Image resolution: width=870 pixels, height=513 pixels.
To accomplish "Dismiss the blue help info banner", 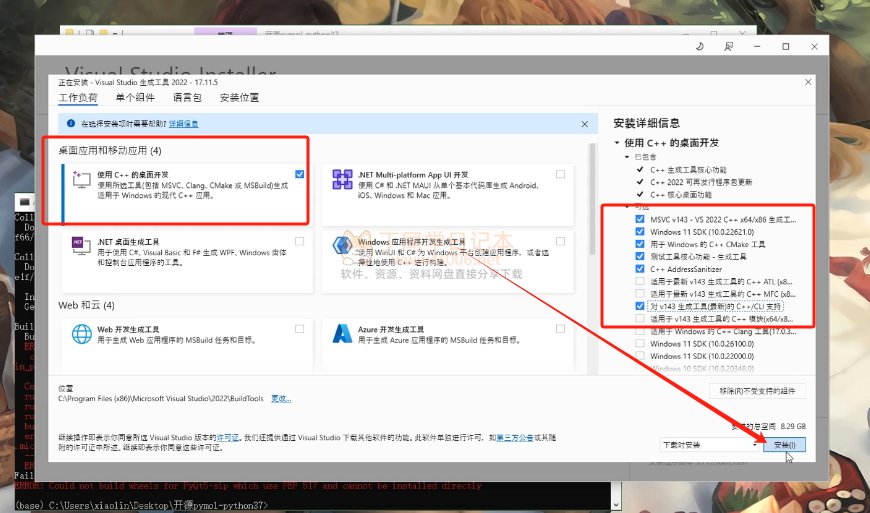I will 584,123.
